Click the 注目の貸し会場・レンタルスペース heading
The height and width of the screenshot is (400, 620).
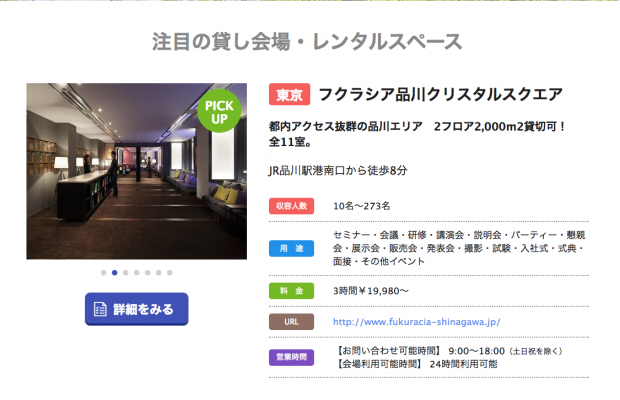click(x=307, y=42)
